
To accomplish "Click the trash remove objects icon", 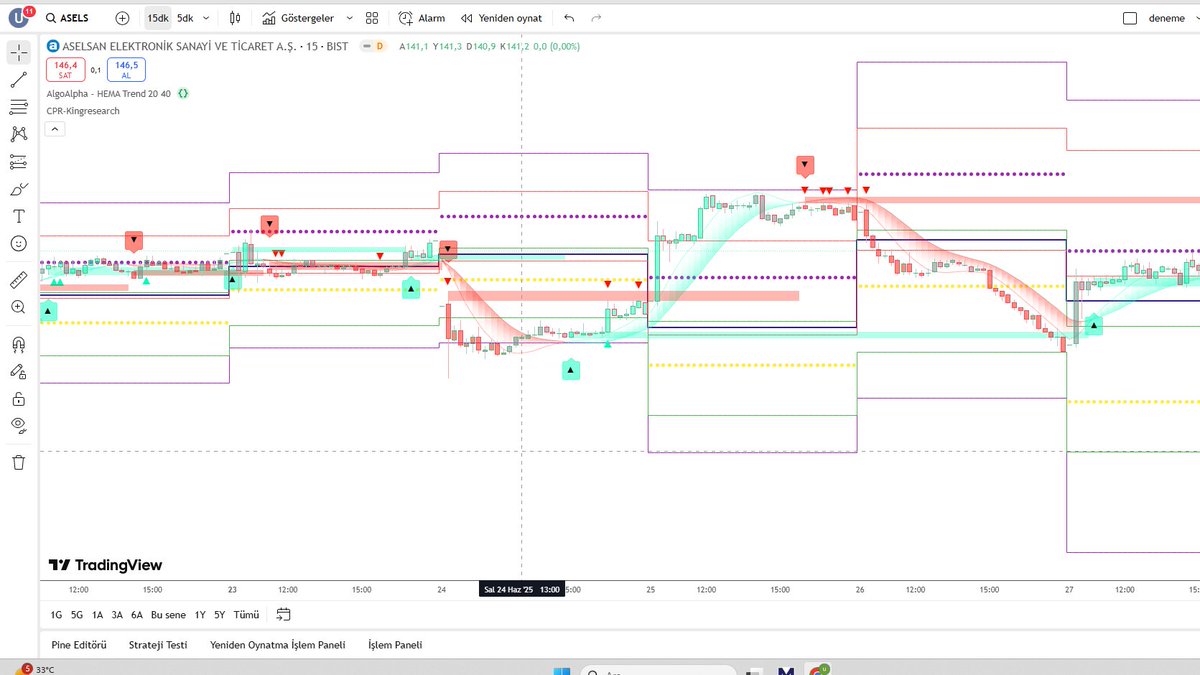I will pos(19,462).
